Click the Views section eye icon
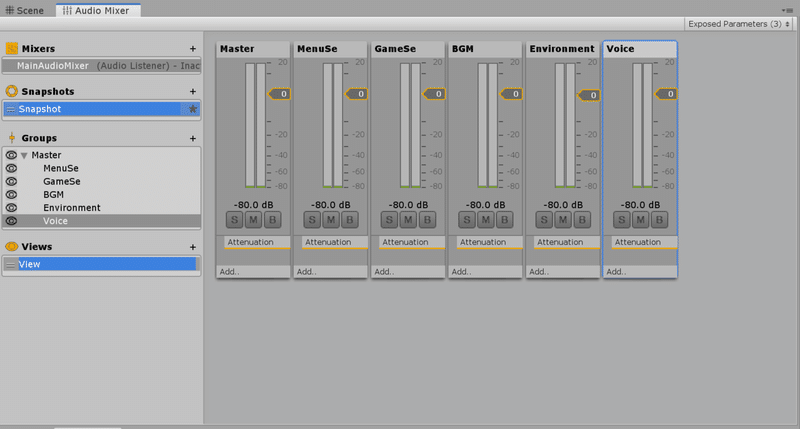This screenshot has height=429, width=800. tap(11, 246)
